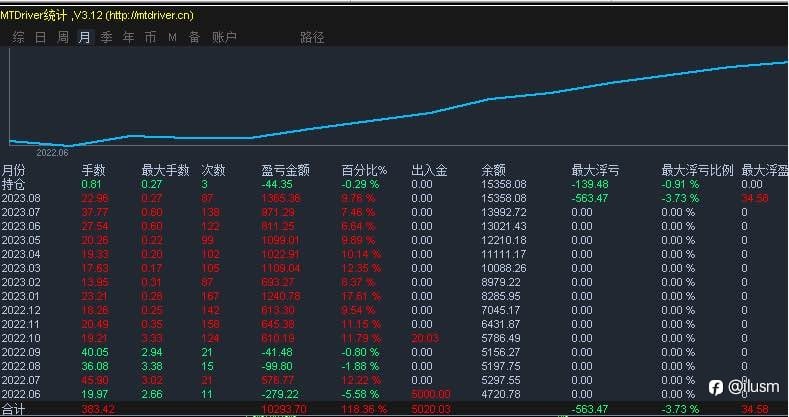Click the 5020.03 total deposit value
The width and height of the screenshot is (789, 417).
tap(431, 409)
